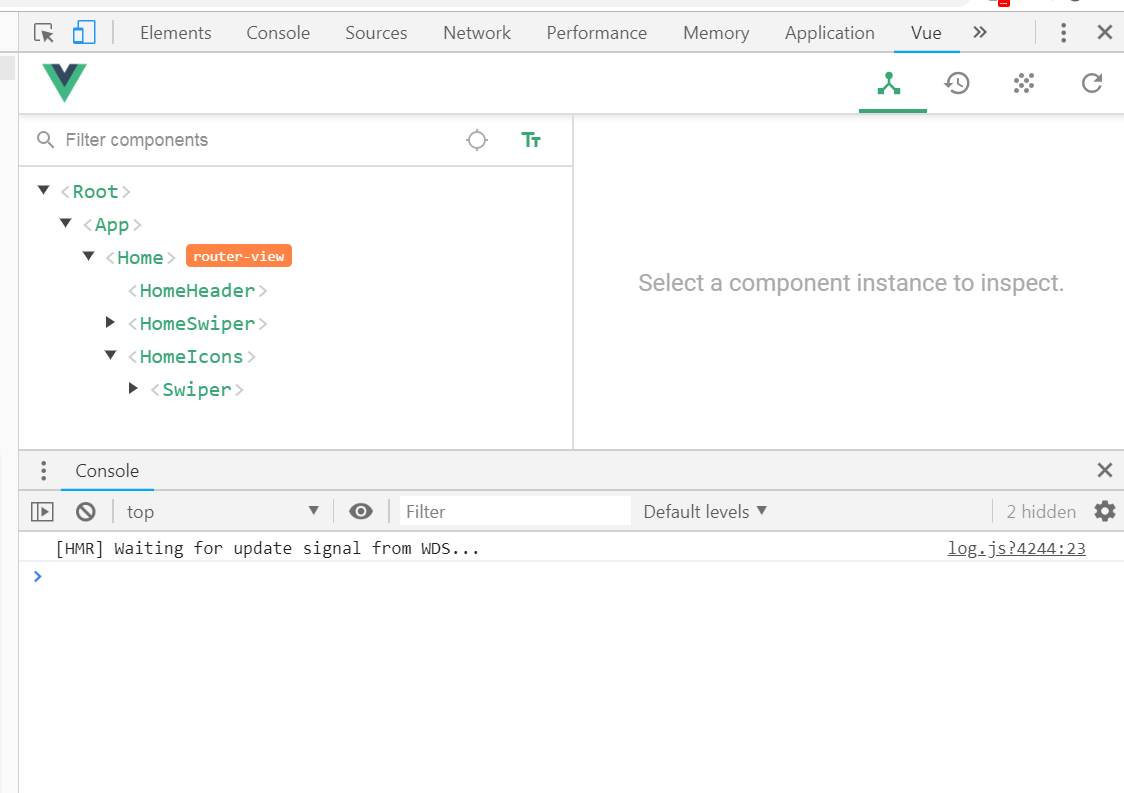Collapse the HomeIcons component node
This screenshot has height=793, width=1124.
[111, 355]
